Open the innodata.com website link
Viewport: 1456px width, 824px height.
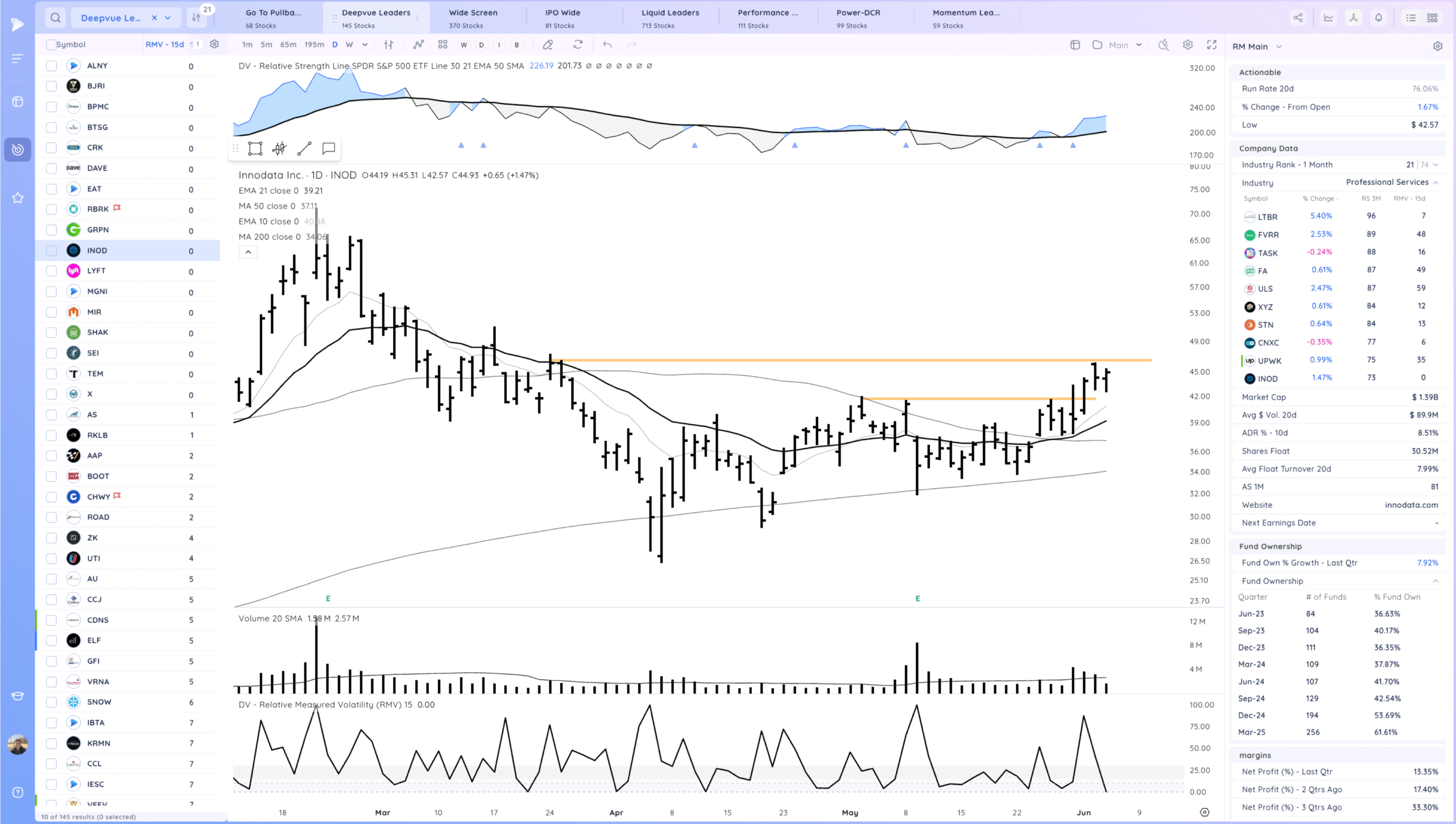[1411, 505]
